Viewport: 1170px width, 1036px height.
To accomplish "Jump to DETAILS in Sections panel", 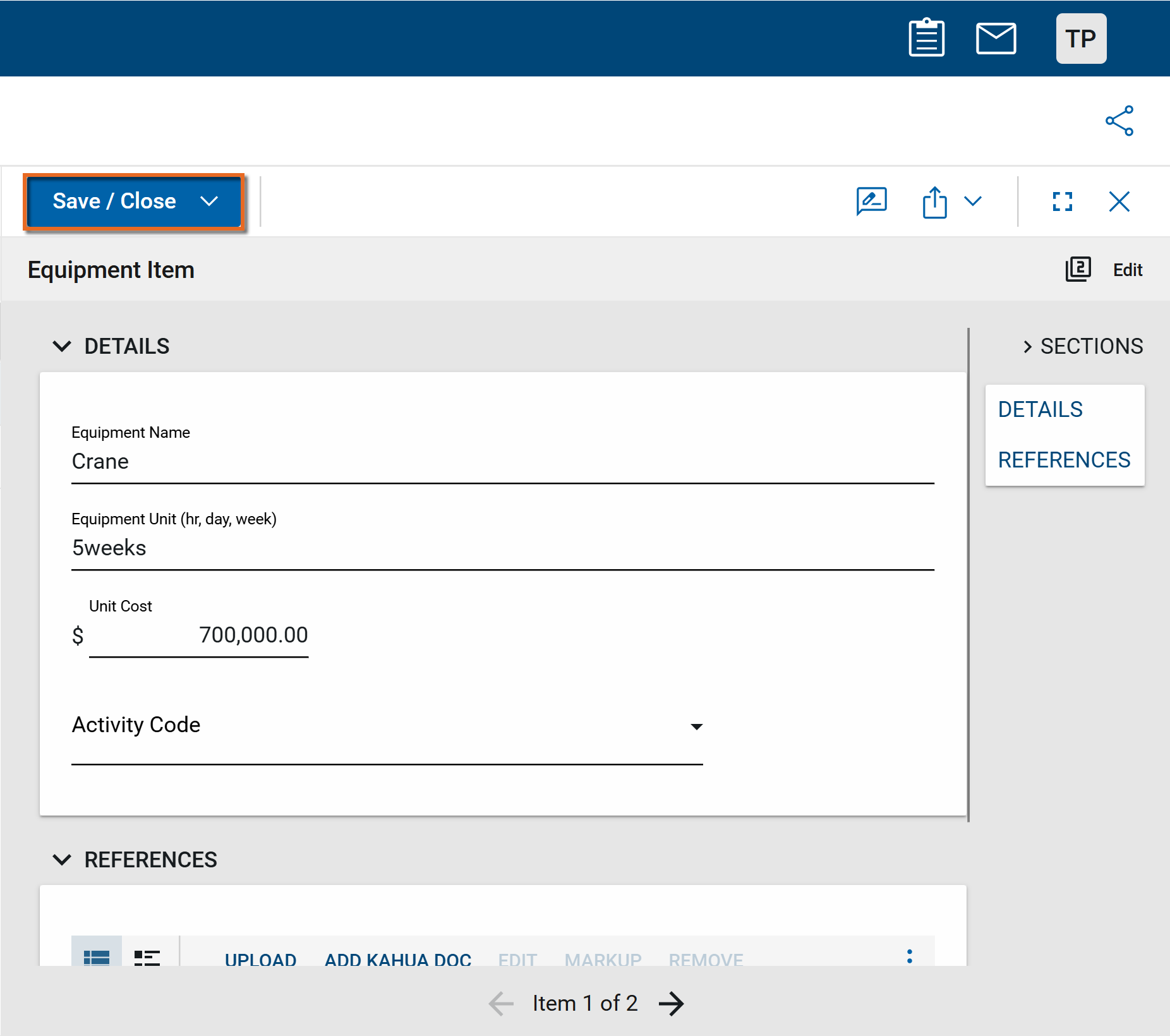I will click(x=1040, y=409).
